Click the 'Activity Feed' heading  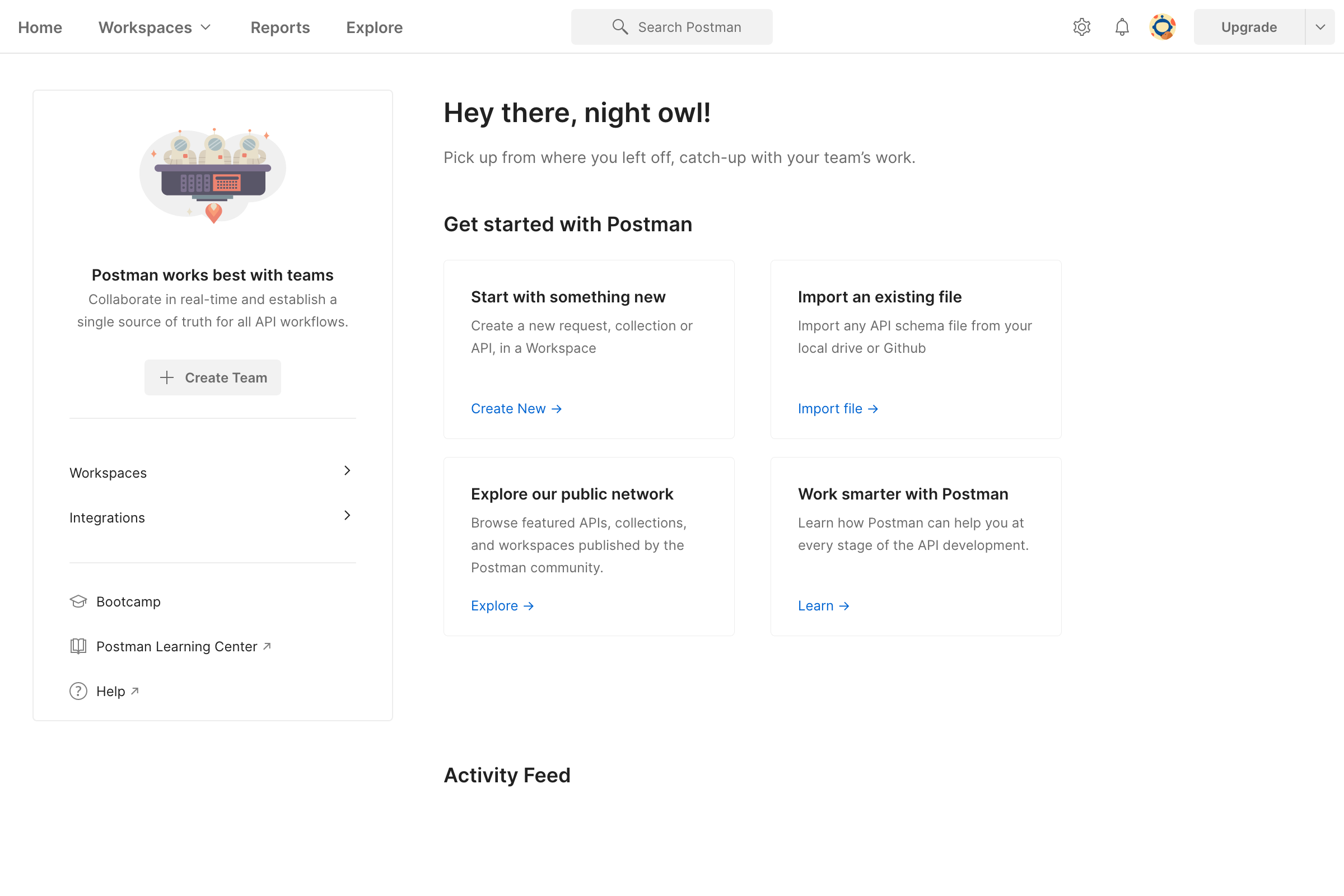click(x=507, y=776)
